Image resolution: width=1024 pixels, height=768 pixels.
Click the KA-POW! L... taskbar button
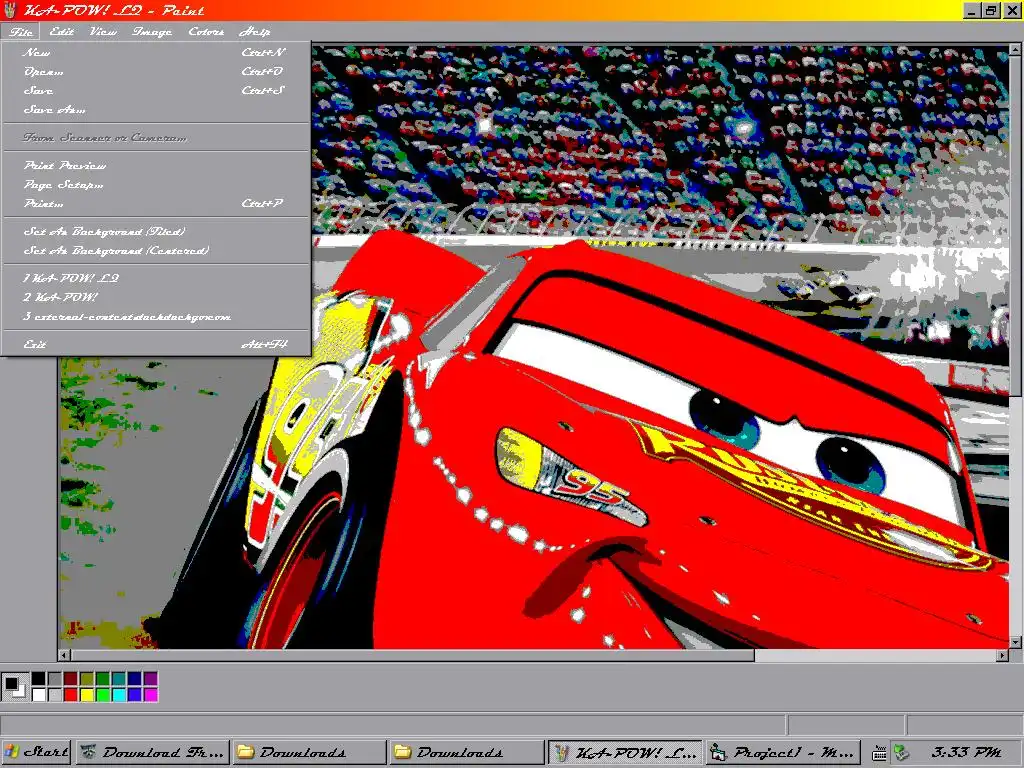click(x=625, y=752)
